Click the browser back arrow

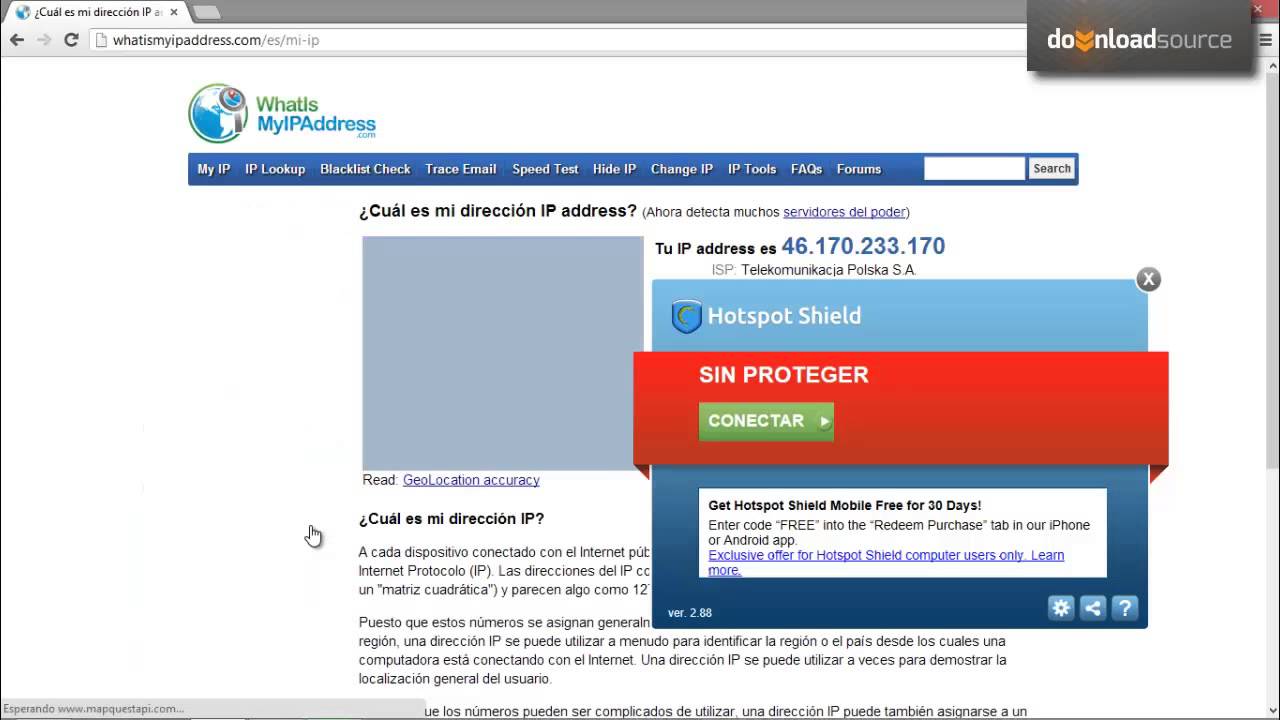click(17, 40)
